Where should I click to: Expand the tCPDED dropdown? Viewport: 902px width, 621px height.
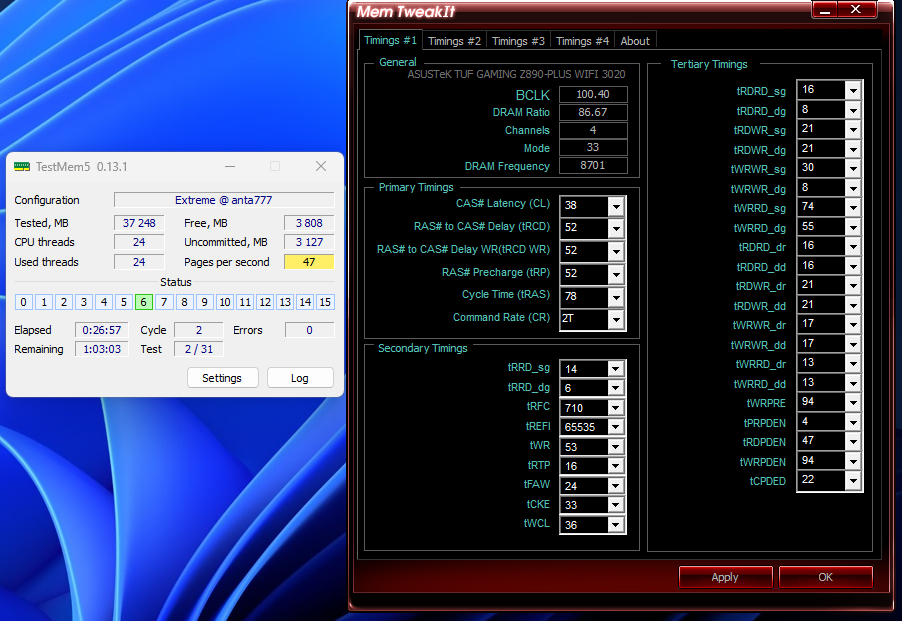pyautogui.click(x=853, y=480)
